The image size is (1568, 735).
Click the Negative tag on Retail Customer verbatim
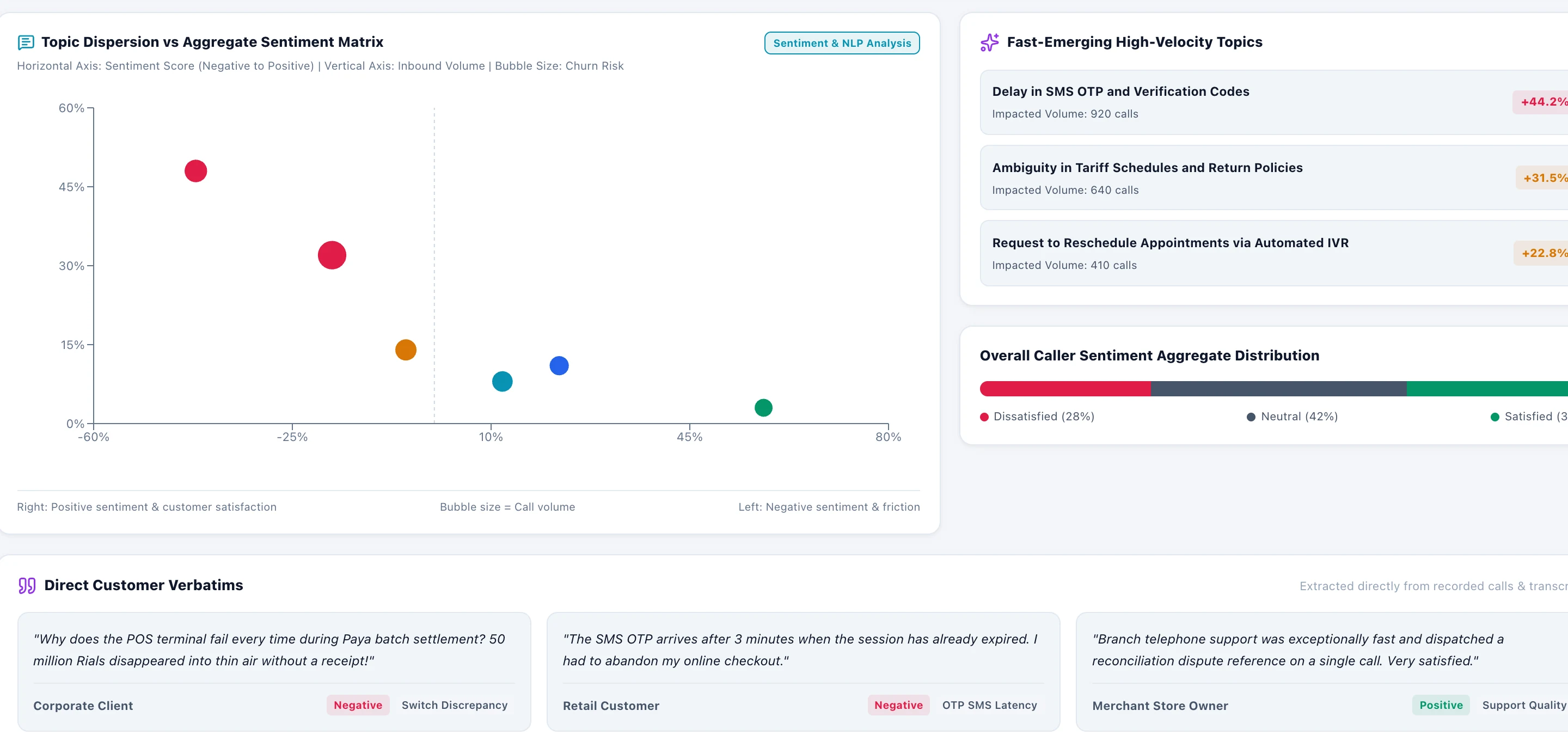coord(898,705)
